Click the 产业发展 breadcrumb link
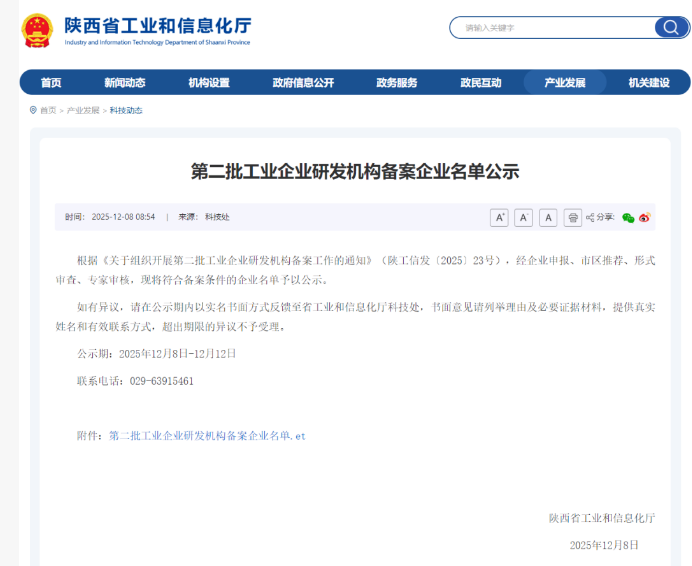The width and height of the screenshot is (692, 566). coord(83,110)
